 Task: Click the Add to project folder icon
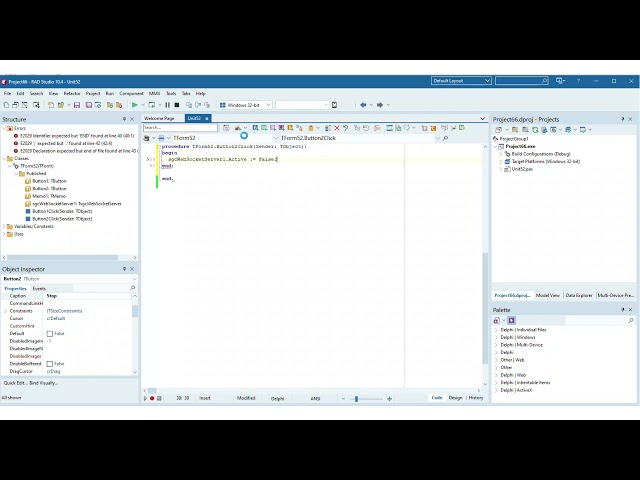[110, 105]
